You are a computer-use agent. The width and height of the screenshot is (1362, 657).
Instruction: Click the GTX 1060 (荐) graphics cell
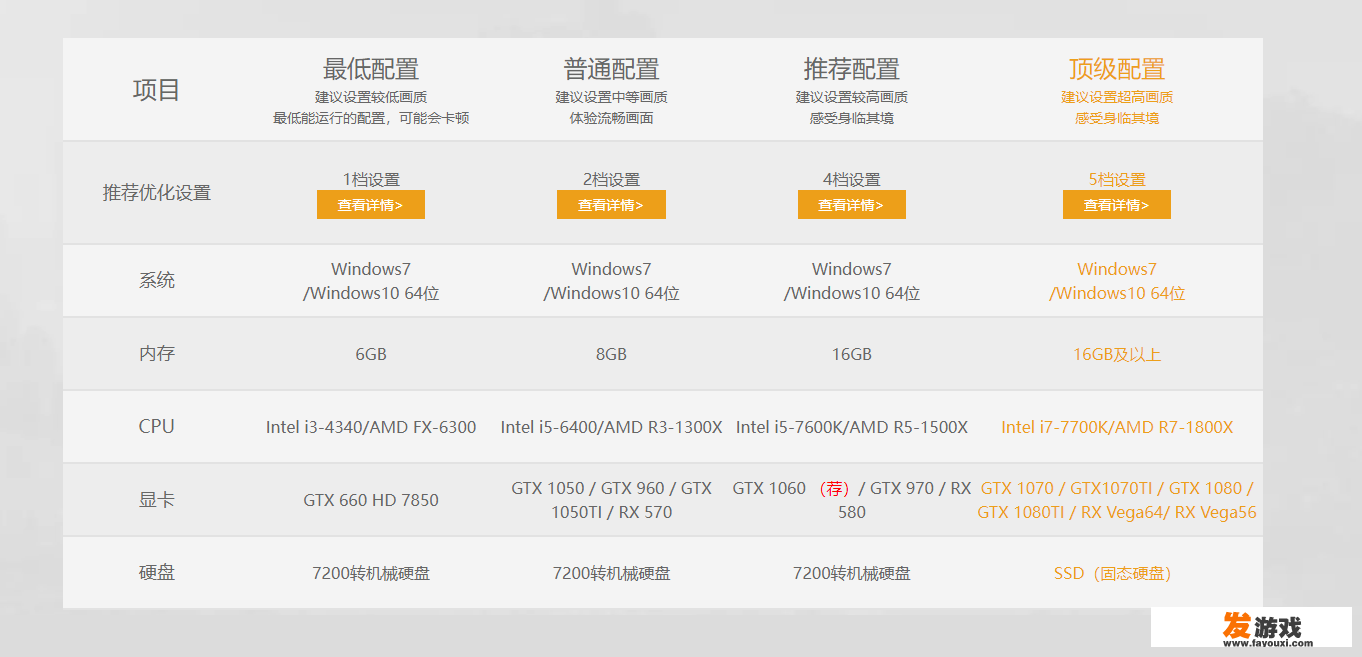(852, 500)
